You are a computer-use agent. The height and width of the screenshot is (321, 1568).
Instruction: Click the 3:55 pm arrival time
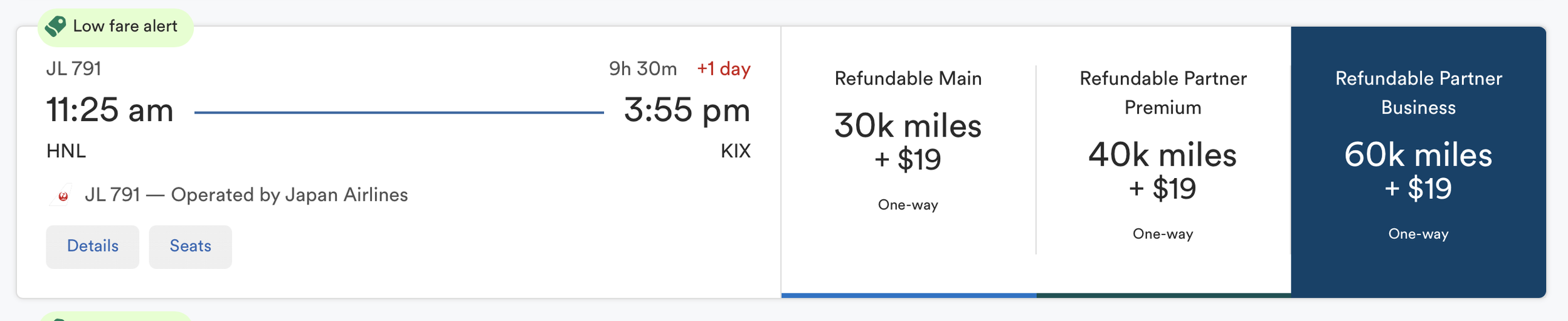tap(687, 110)
